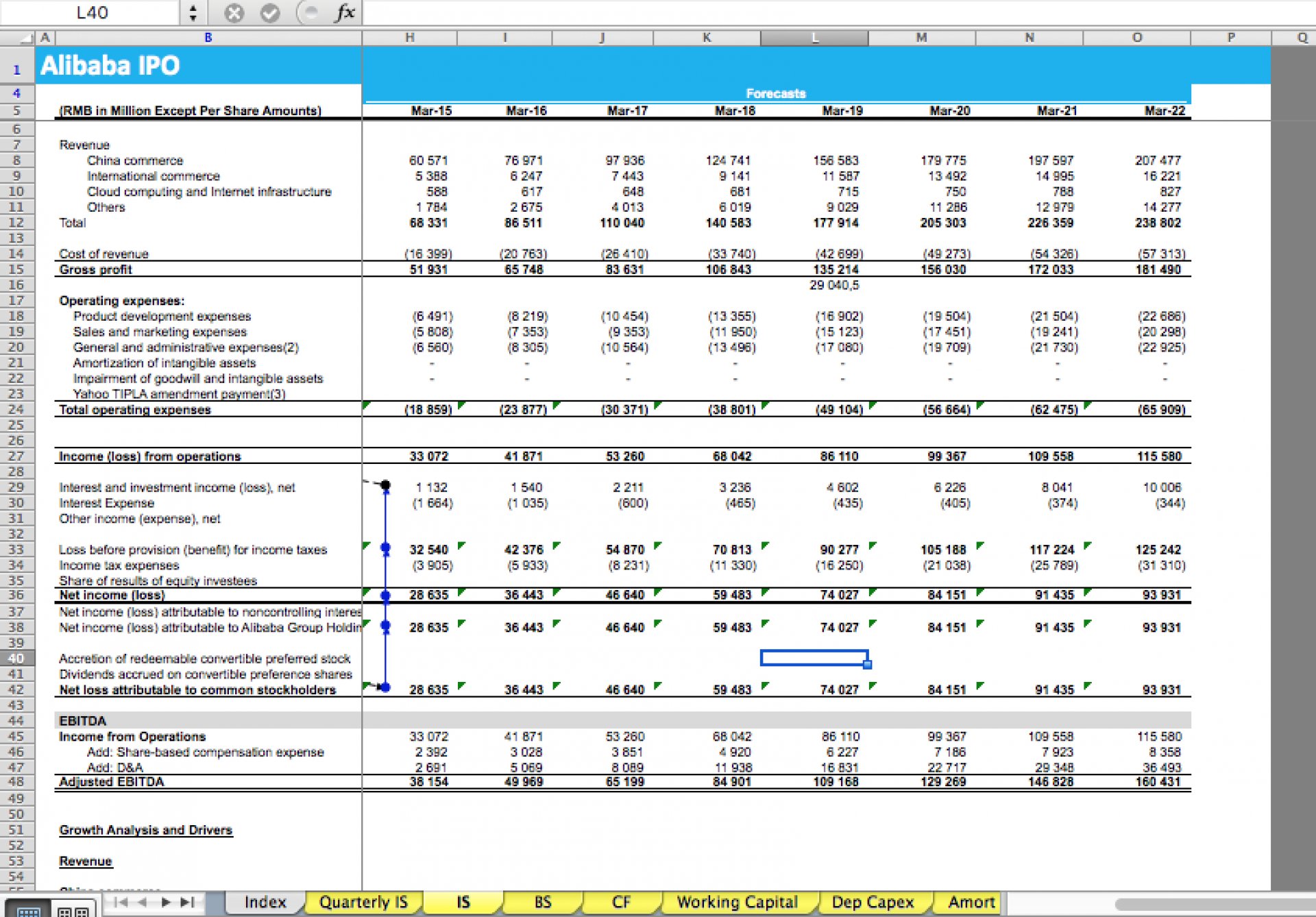Click total operating expenses (18 859) cell
1316x917 pixels.
point(428,410)
